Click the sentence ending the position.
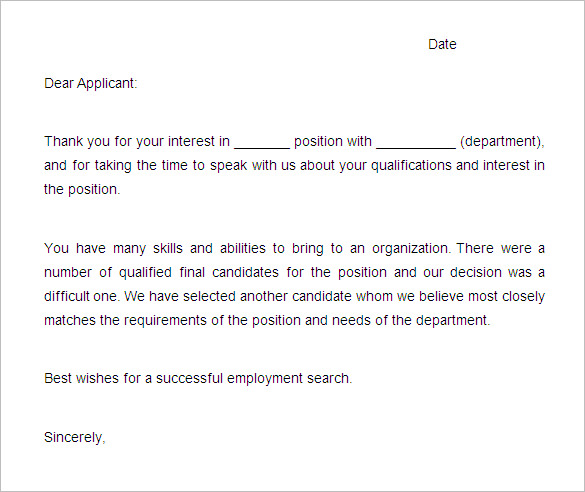The width and height of the screenshot is (585, 492). [82, 189]
